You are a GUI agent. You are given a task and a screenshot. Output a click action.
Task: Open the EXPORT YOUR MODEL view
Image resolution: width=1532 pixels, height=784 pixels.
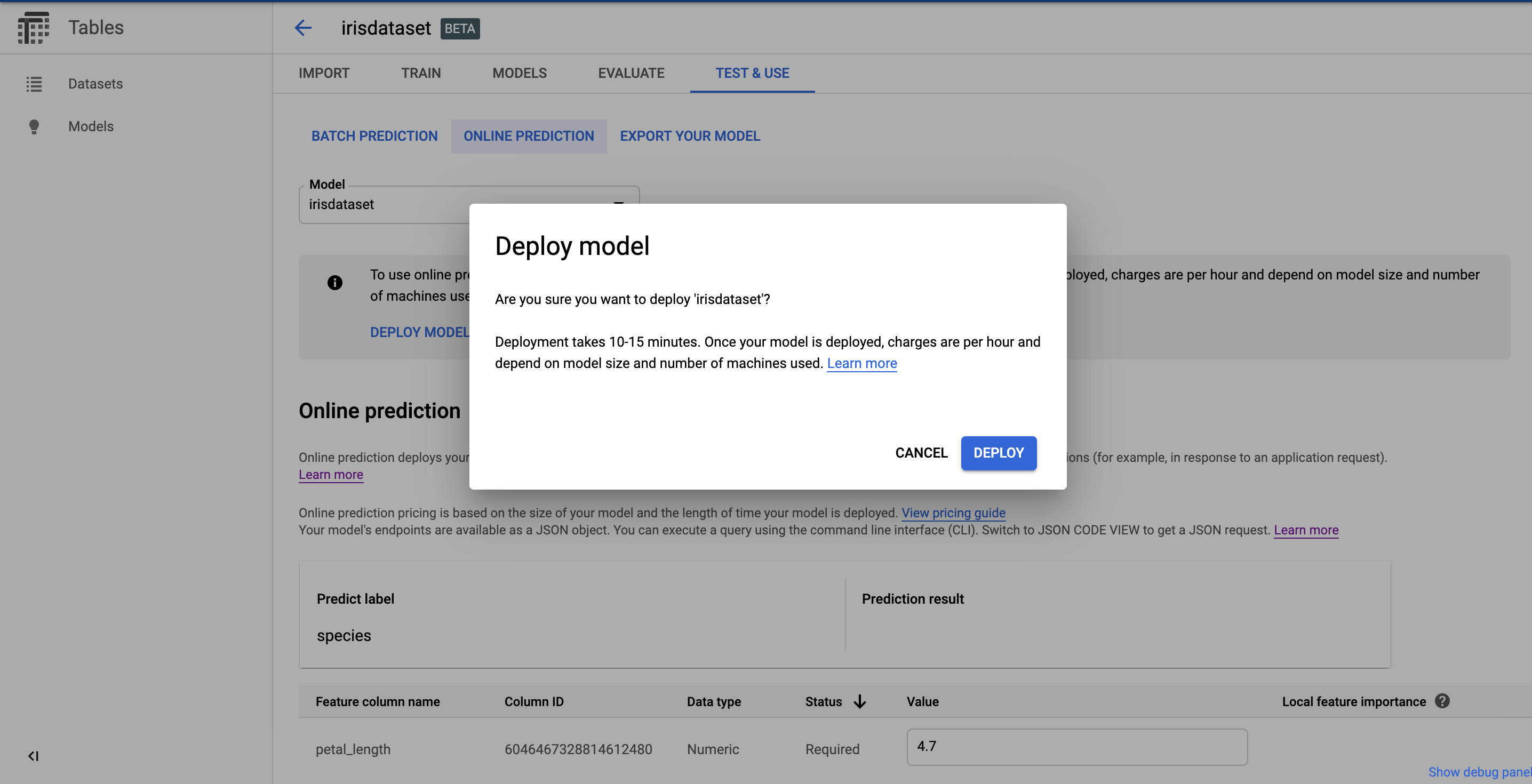click(x=690, y=136)
